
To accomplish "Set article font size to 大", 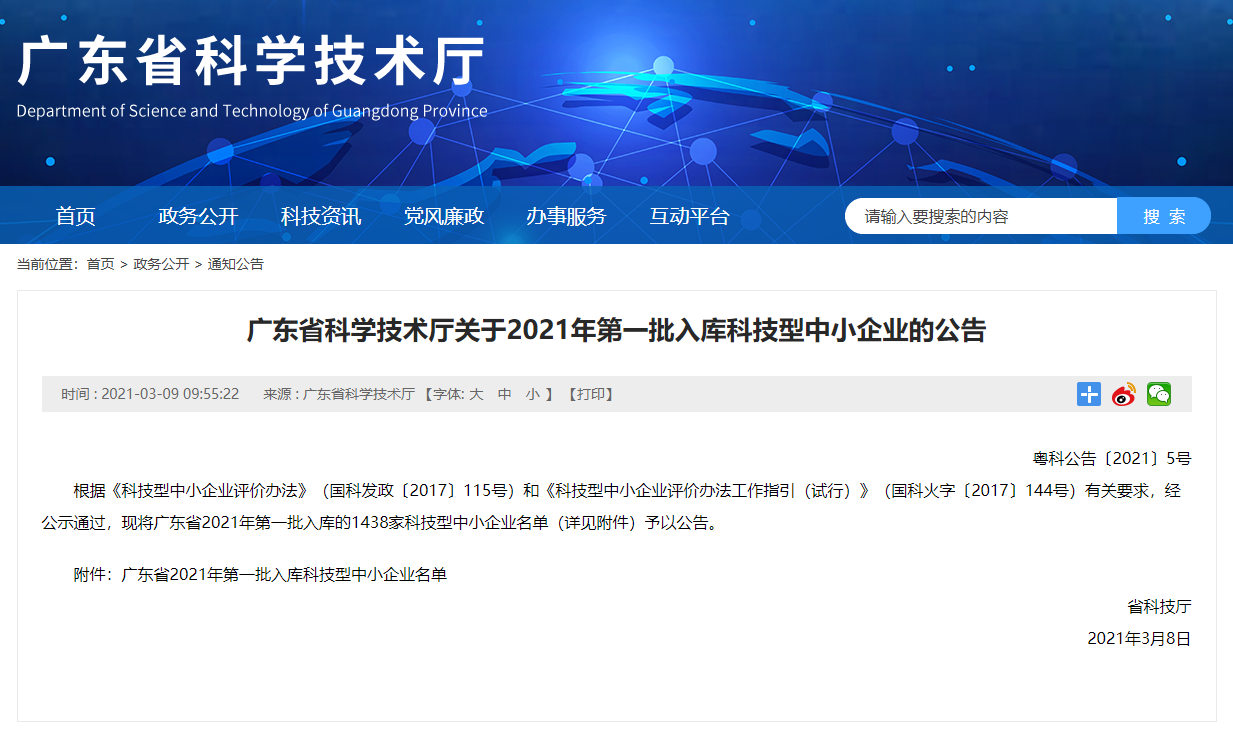I will tap(476, 394).
